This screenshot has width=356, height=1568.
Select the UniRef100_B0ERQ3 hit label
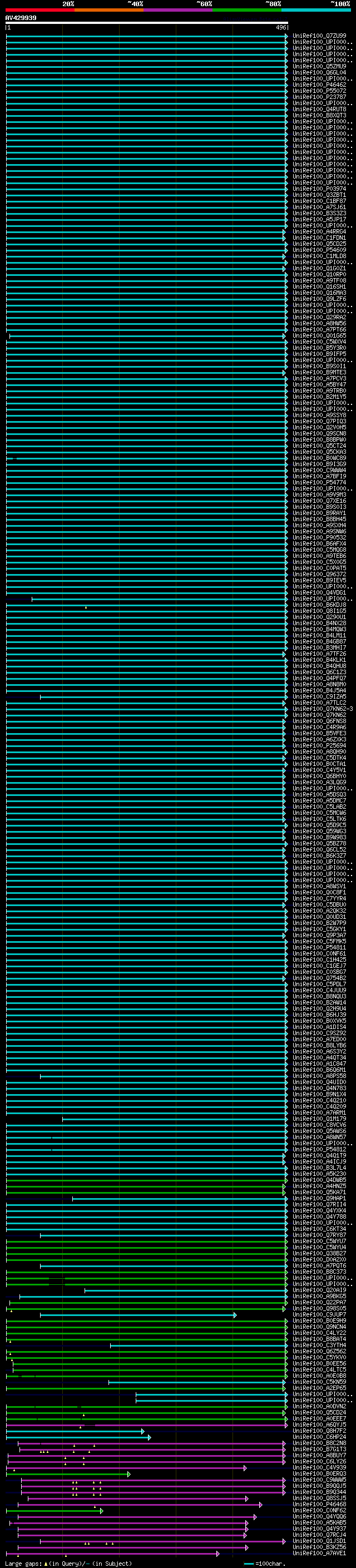click(x=319, y=1474)
